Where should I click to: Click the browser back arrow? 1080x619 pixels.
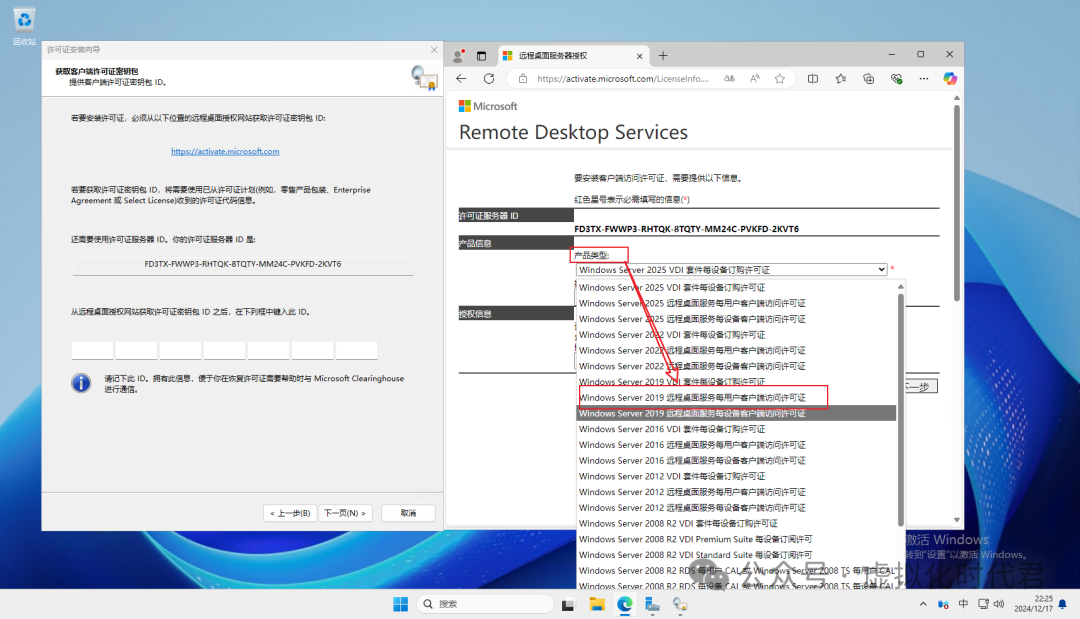point(461,78)
